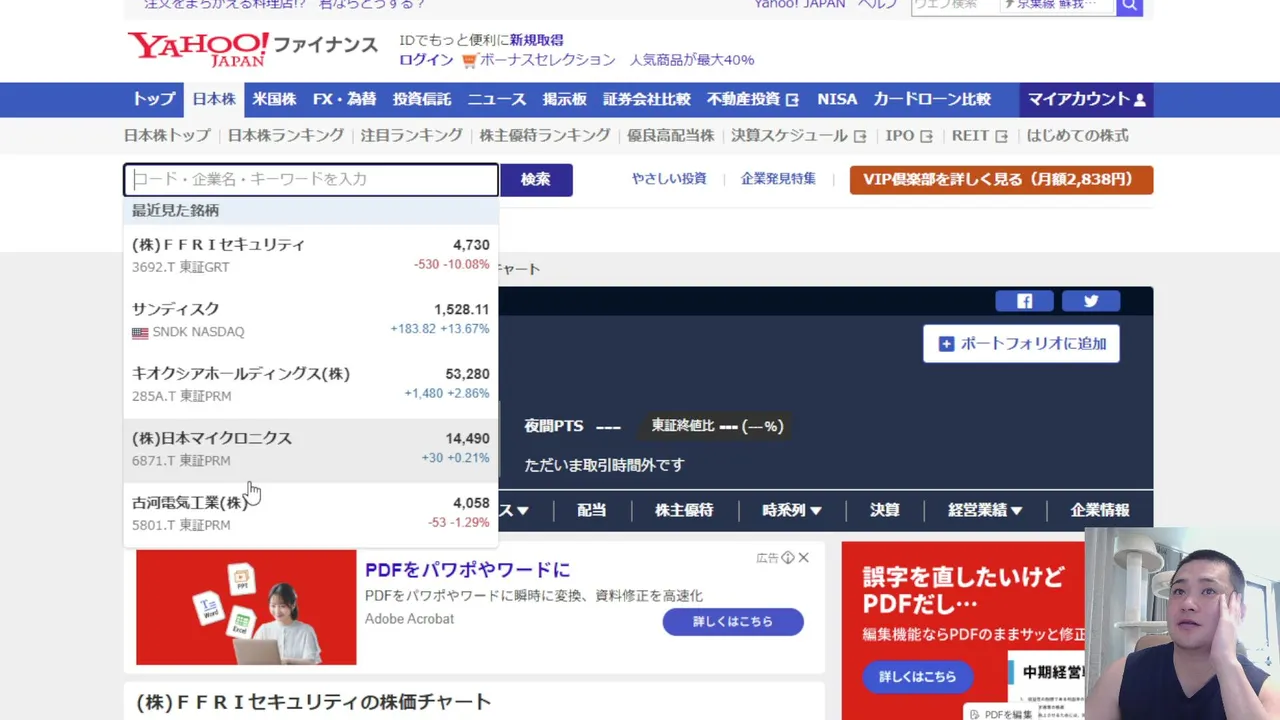Select サンディスク from recent stocks
The width and height of the screenshot is (1280, 720).
click(x=311, y=320)
